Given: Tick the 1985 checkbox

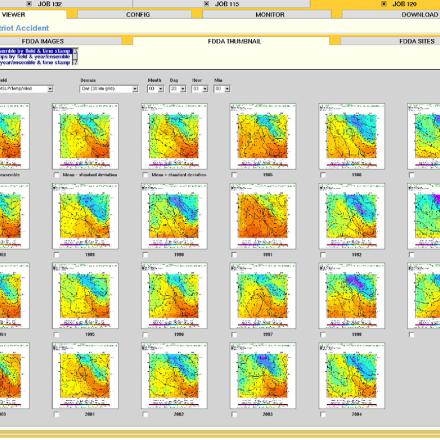Looking at the screenshot, I should point(234,175).
